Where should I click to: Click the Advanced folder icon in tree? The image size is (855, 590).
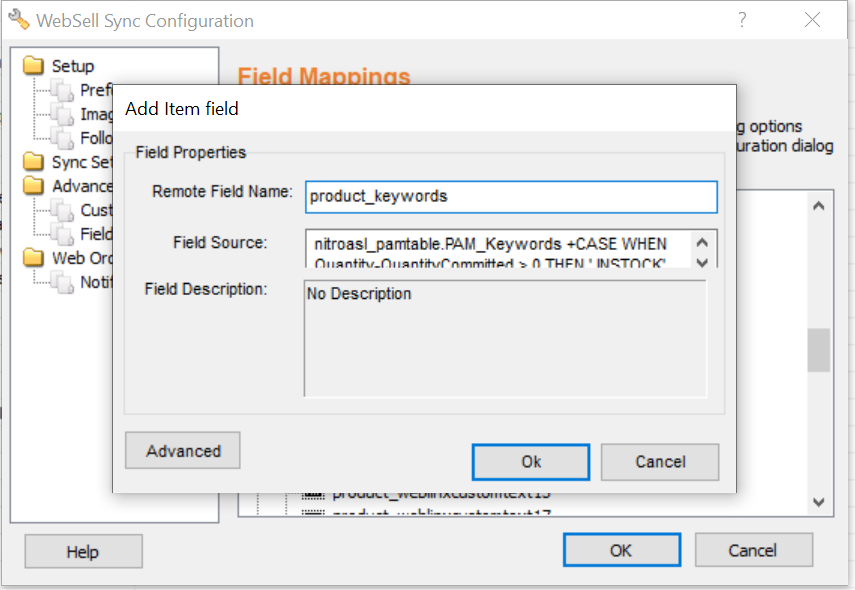pos(34,186)
